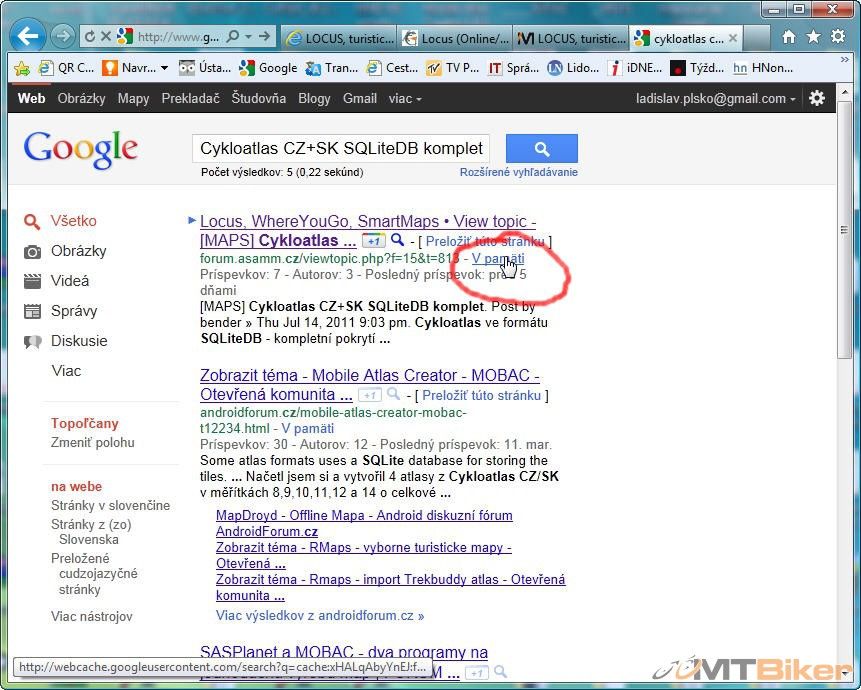Screen dimensions: 861x690
Task: Close the cykloatlas browser tab
Action: point(734,39)
